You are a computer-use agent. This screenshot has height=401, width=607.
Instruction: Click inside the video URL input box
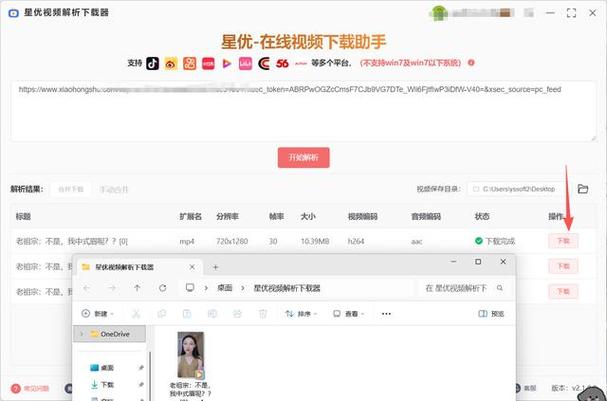pos(300,108)
